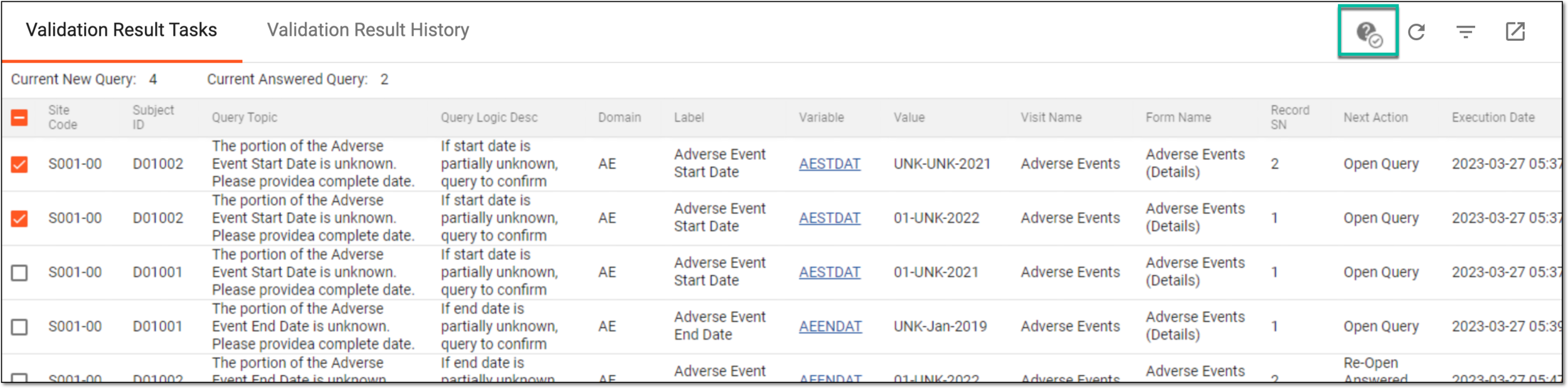Click the Query Logic Desc column header
1568x388 pixels.
tap(489, 117)
